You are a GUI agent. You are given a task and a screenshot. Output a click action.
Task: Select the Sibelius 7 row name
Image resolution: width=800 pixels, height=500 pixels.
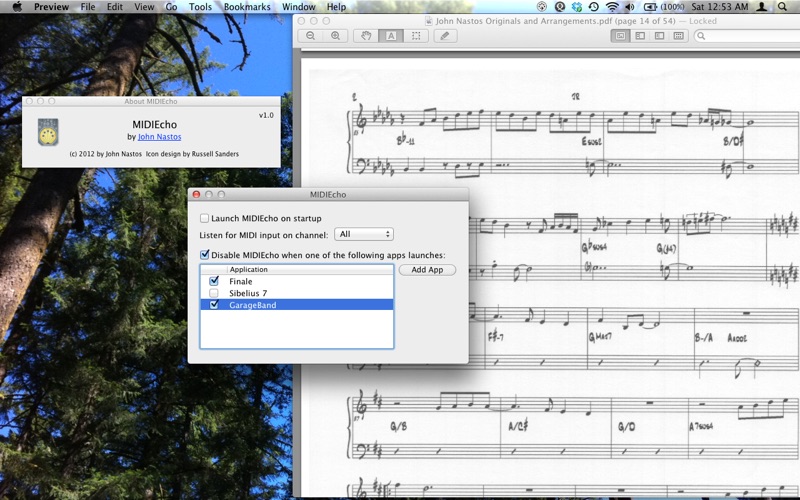pos(248,293)
